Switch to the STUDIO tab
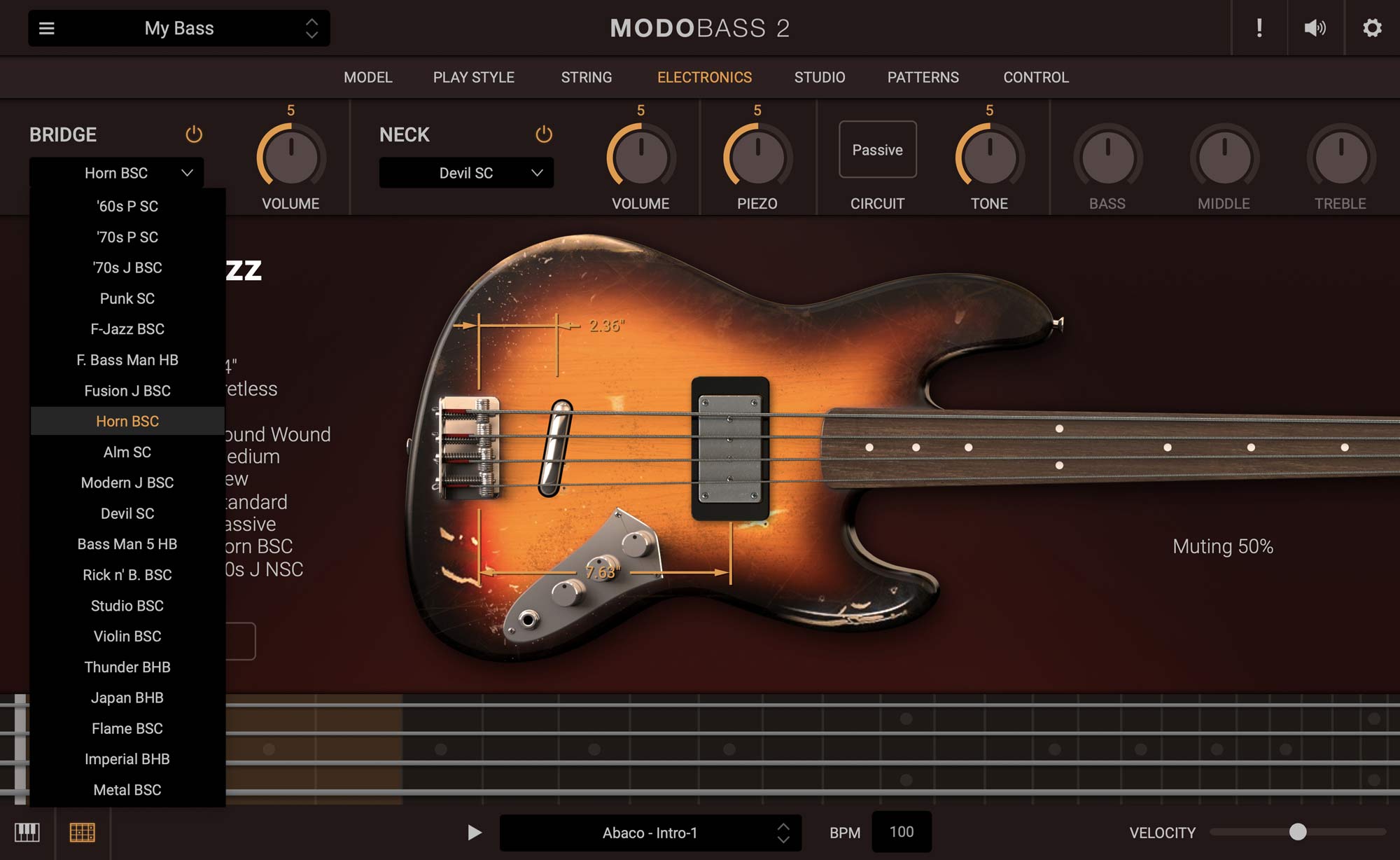 coord(820,77)
